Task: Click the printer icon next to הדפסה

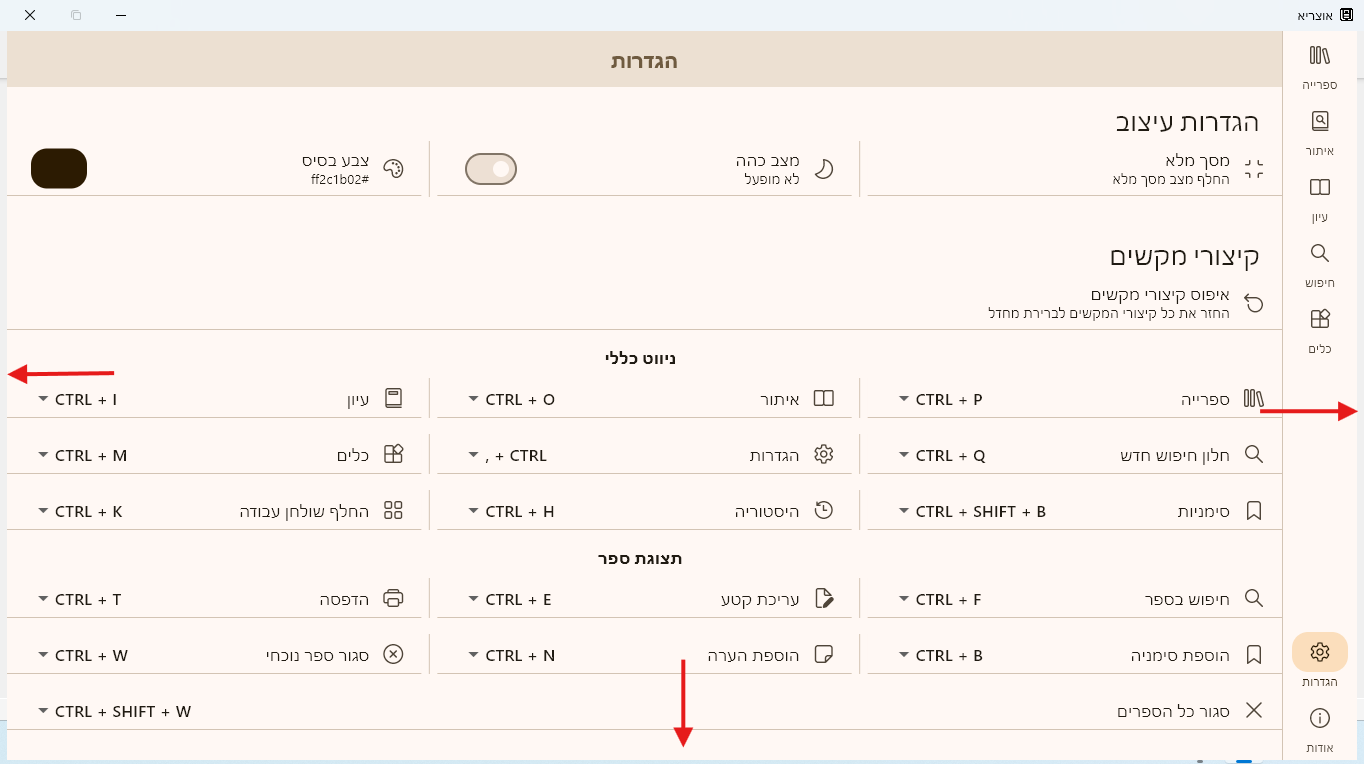Action: pyautogui.click(x=393, y=599)
